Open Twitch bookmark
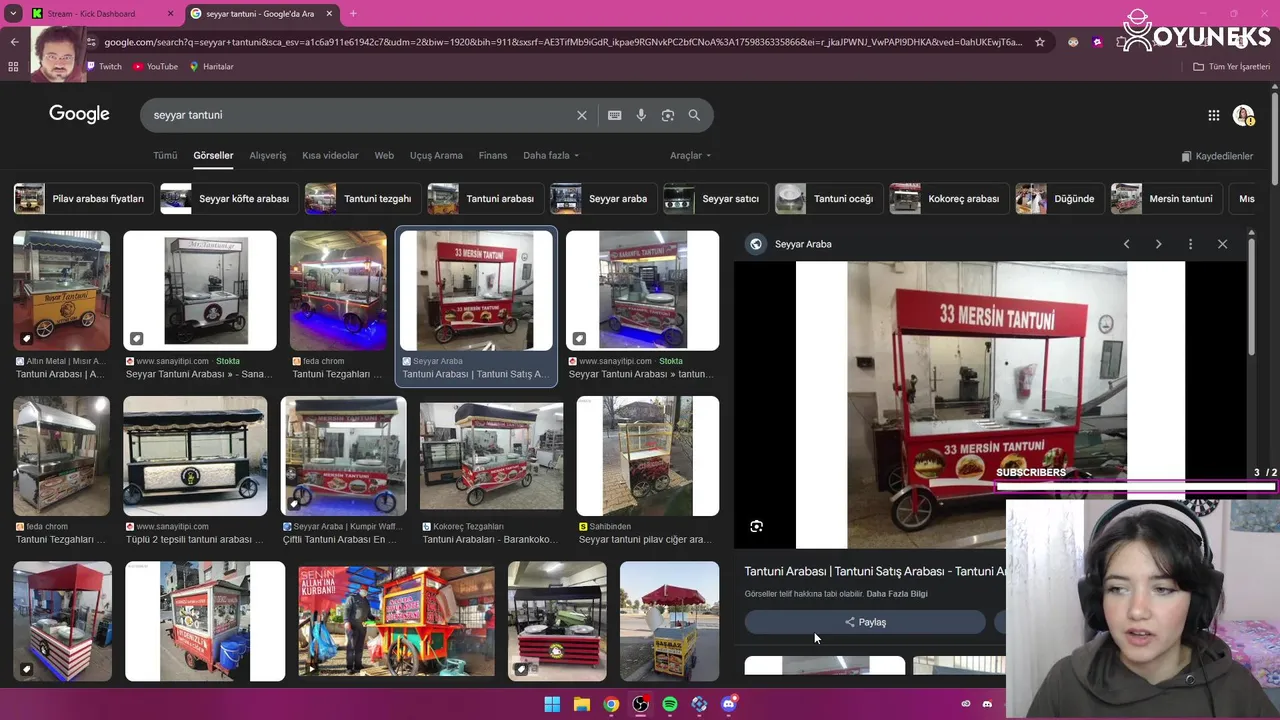This screenshot has width=1280, height=720. point(104,67)
